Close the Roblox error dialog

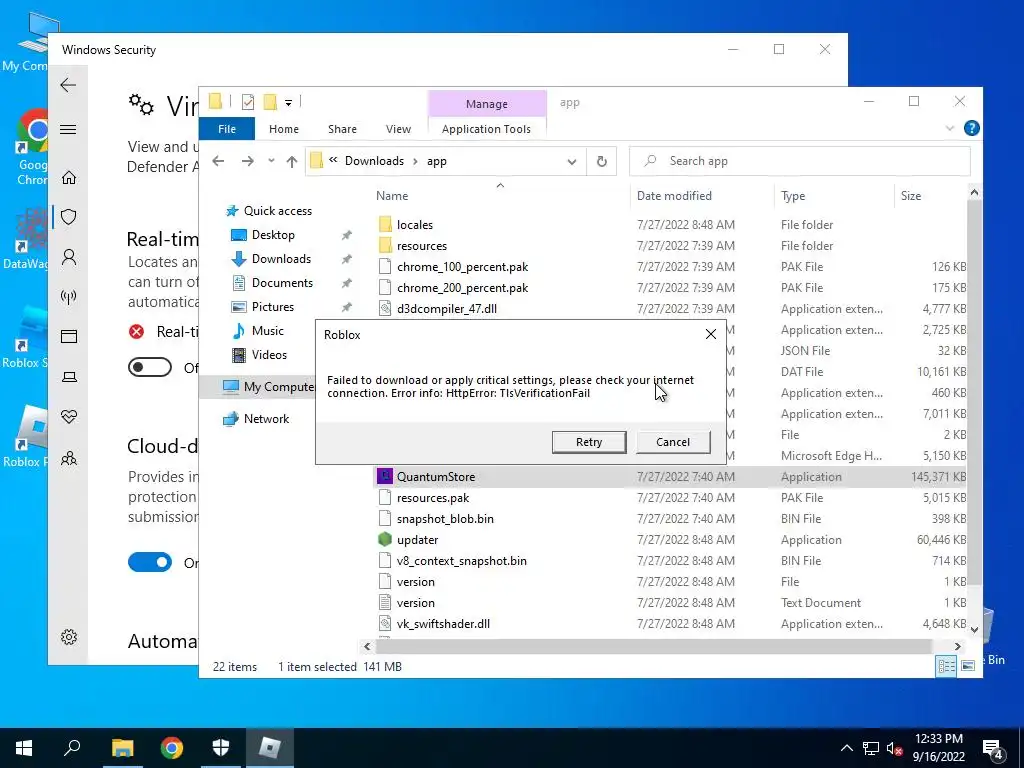(x=711, y=334)
